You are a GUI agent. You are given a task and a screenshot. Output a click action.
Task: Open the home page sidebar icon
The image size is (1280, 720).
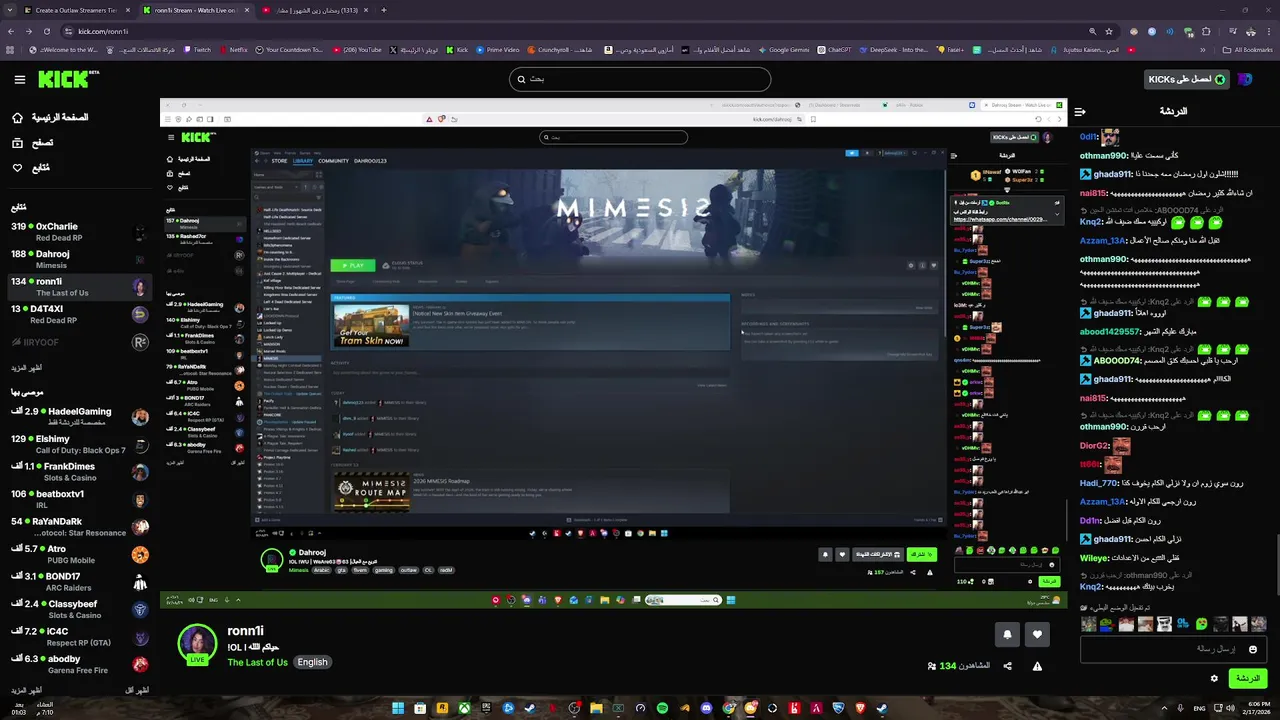click(17, 117)
